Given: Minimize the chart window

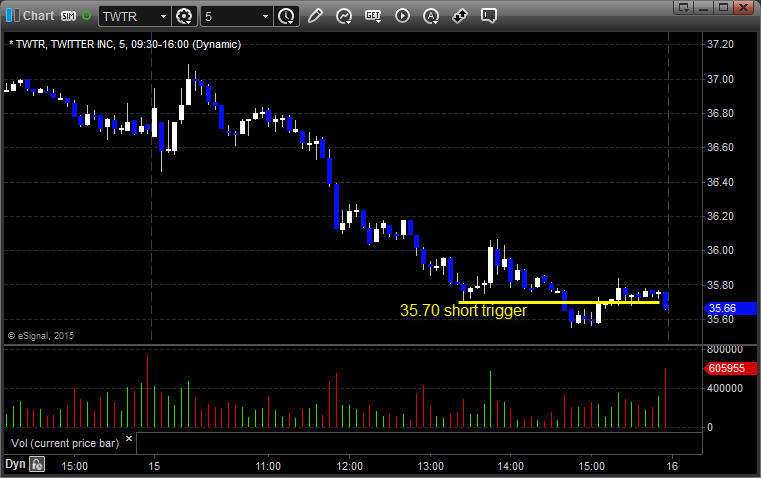Looking at the screenshot, I should click(x=703, y=7).
